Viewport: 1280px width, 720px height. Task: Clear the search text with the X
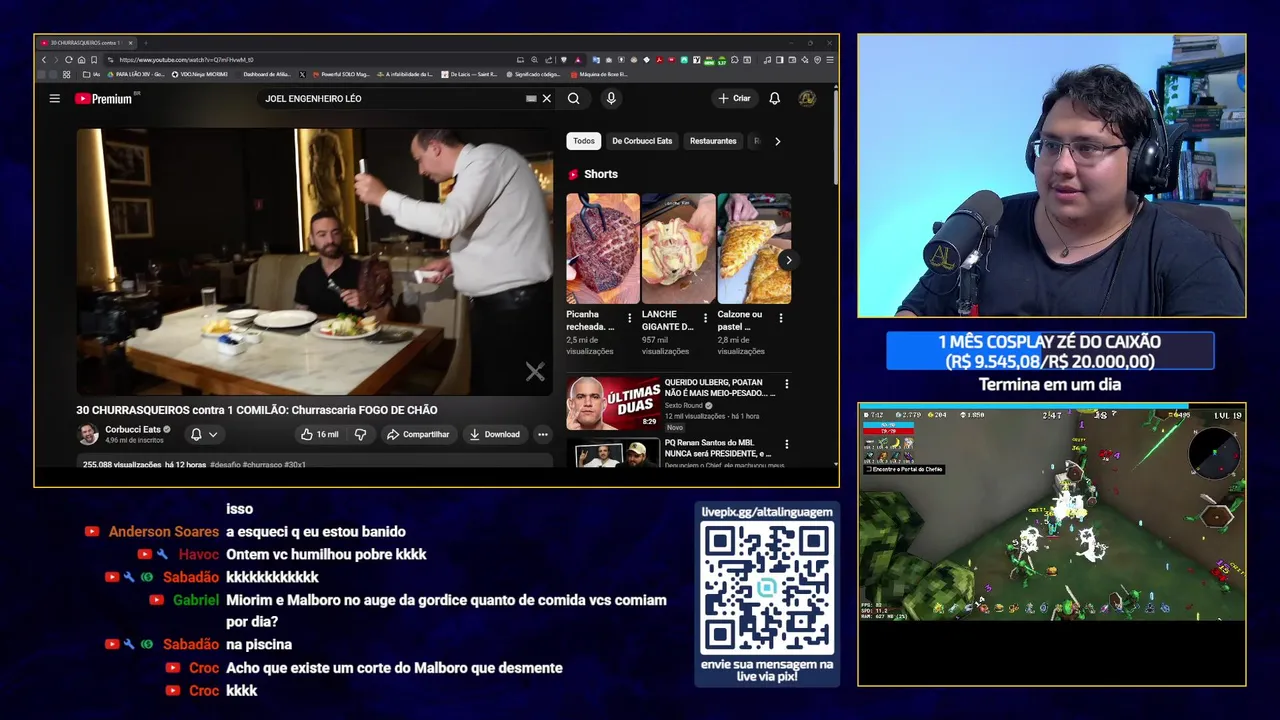[x=547, y=99]
